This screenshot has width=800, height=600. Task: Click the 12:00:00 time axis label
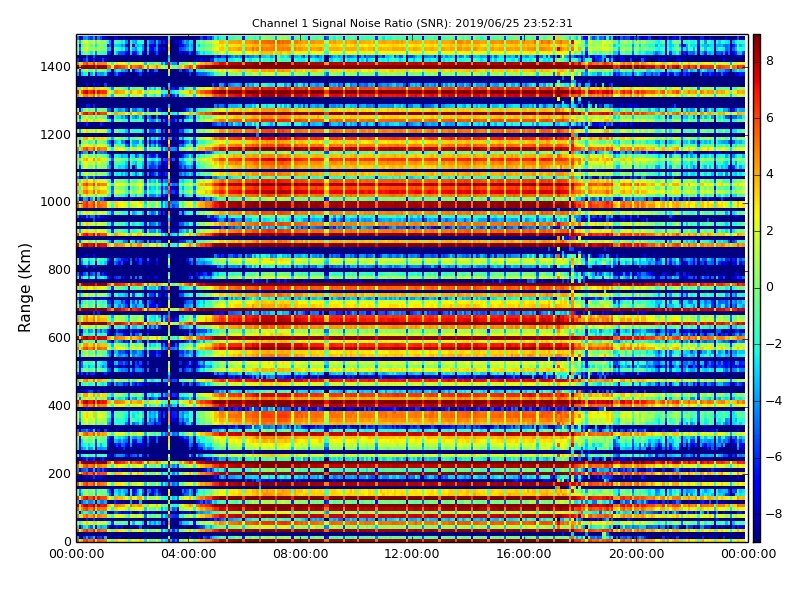pos(412,554)
